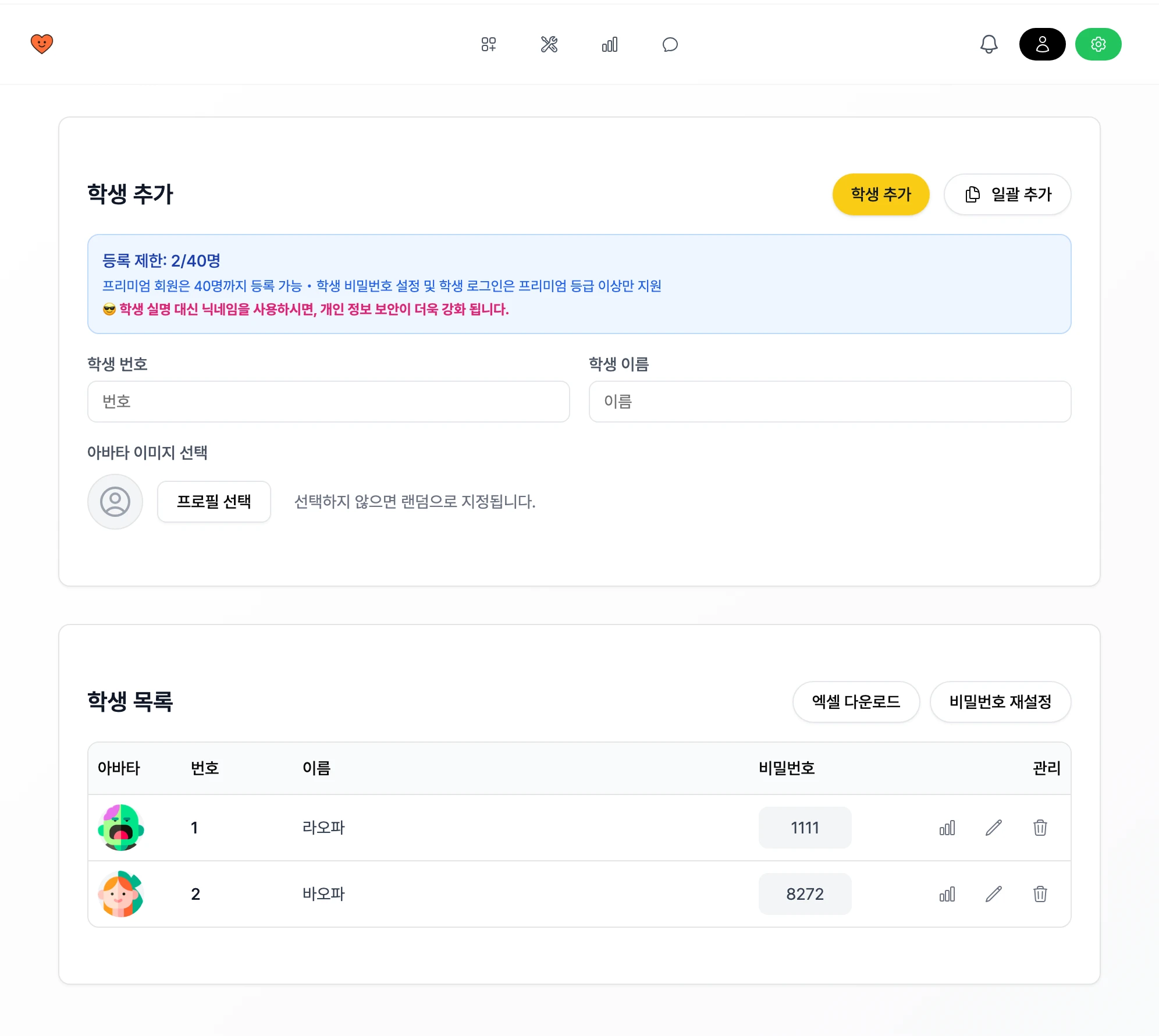This screenshot has height=1036, width=1159.
Task: Delete student 라오파 with trash icon
Action: pos(1040,828)
